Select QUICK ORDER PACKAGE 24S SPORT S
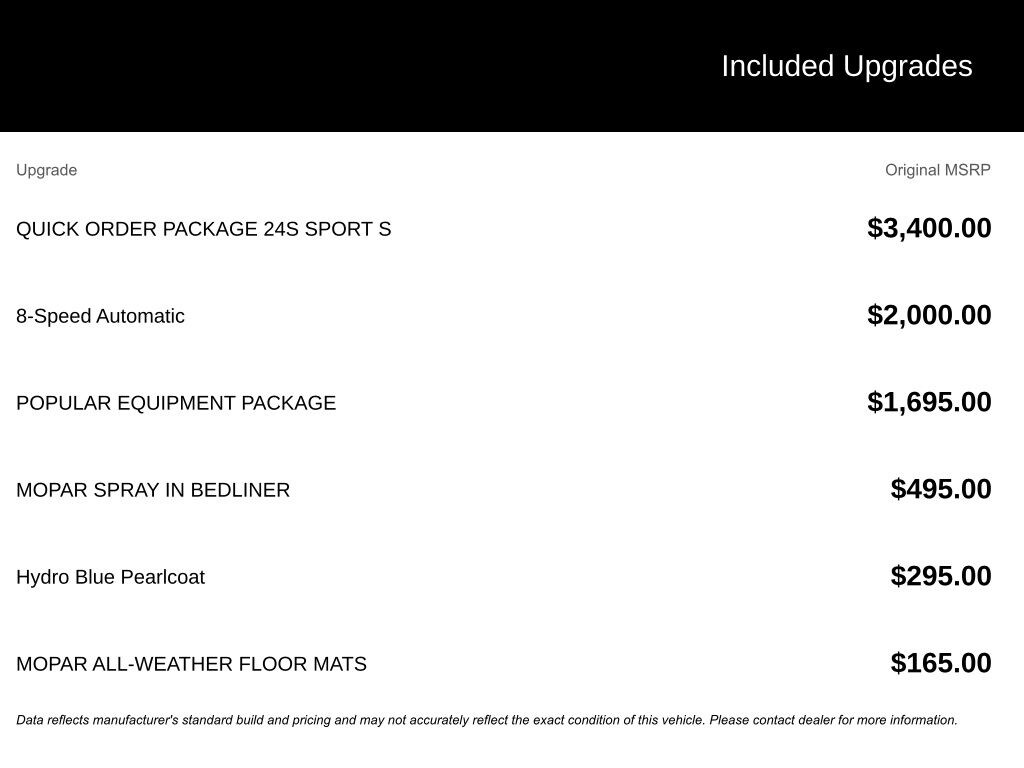Screen dimensions: 1024x768 tap(204, 229)
